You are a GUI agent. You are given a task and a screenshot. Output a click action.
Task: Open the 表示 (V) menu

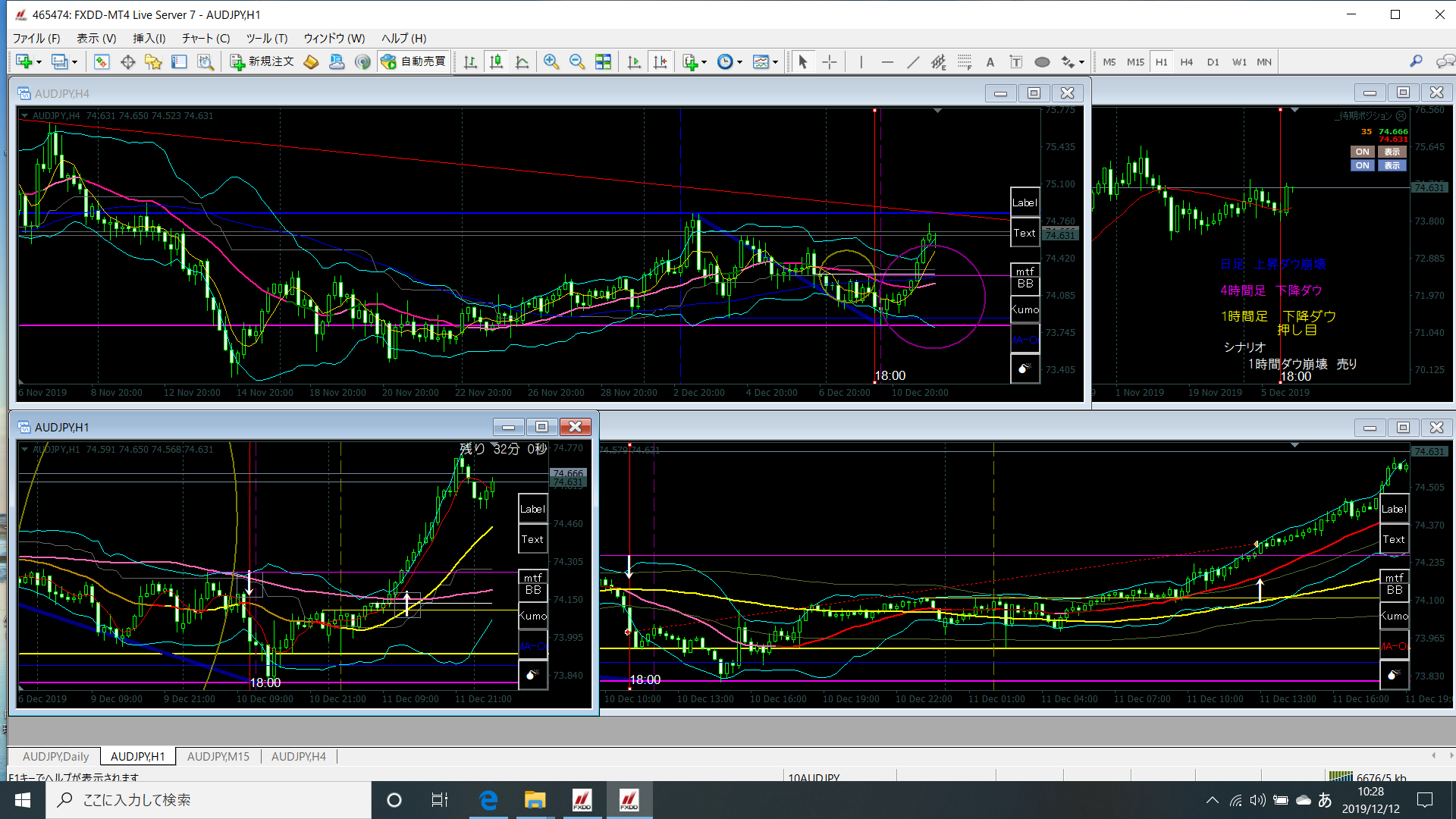click(x=96, y=38)
